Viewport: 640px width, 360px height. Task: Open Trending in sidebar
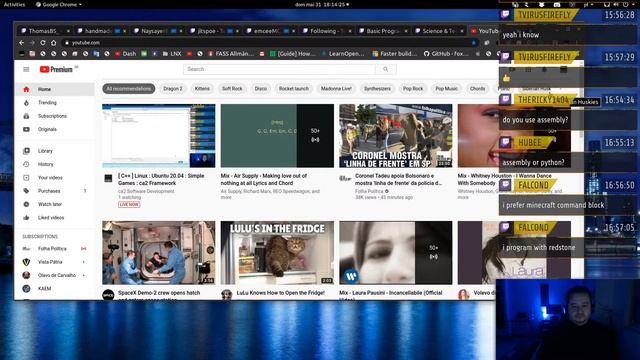[55, 102]
